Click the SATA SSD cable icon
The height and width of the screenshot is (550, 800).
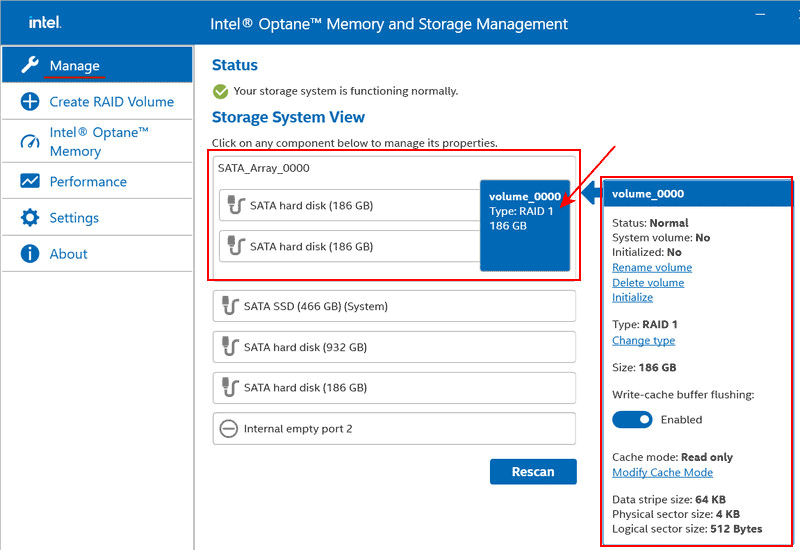pyautogui.click(x=229, y=306)
